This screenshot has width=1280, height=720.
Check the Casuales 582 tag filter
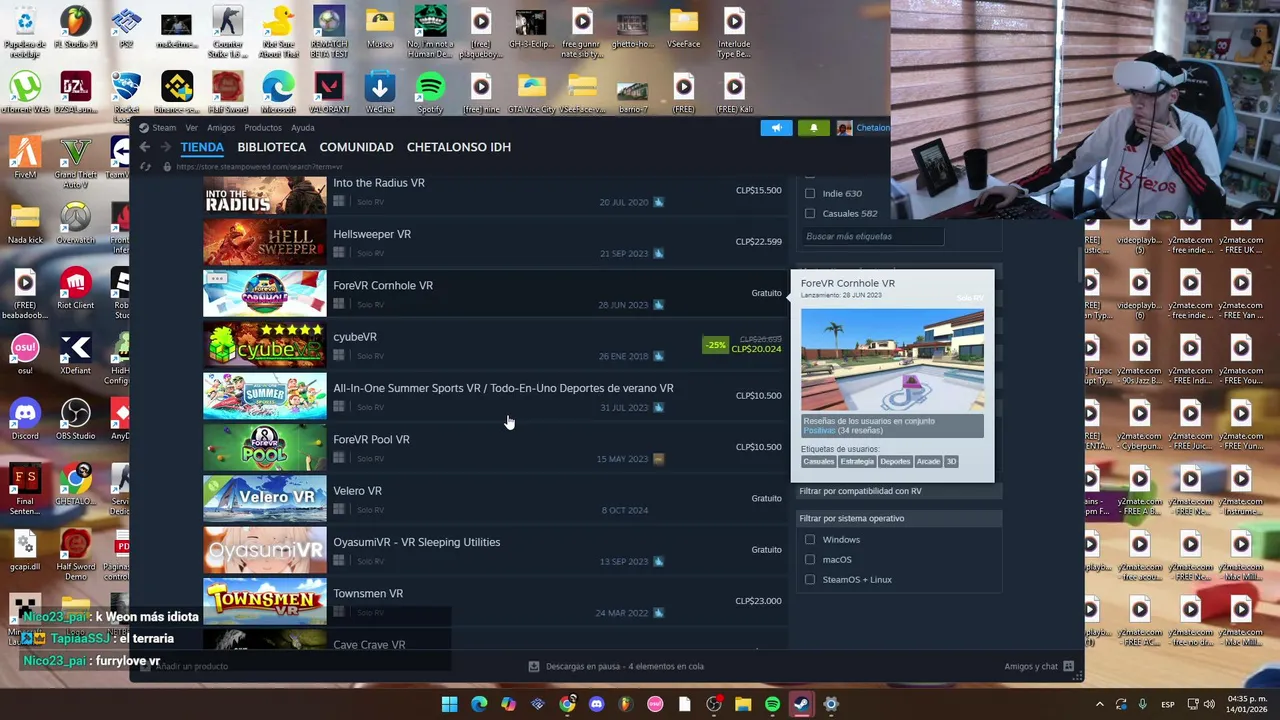point(810,213)
